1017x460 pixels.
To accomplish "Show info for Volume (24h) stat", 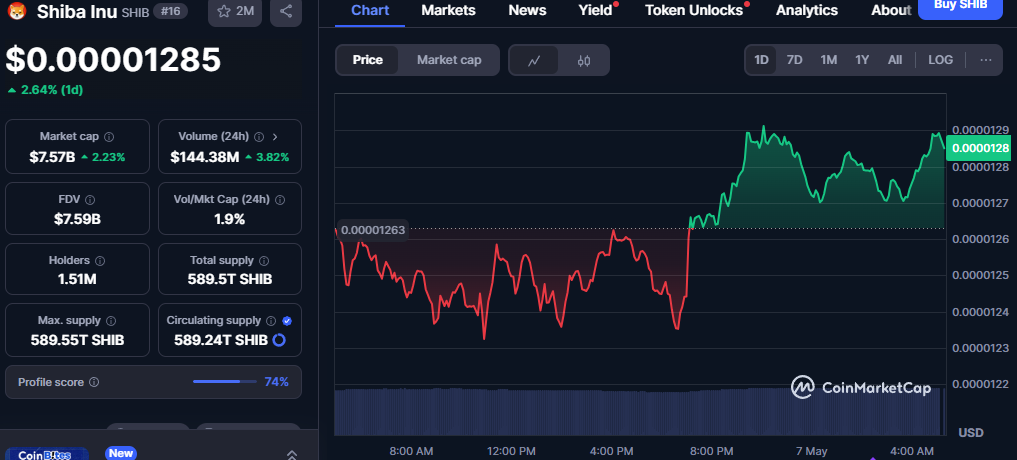I will [x=259, y=137].
